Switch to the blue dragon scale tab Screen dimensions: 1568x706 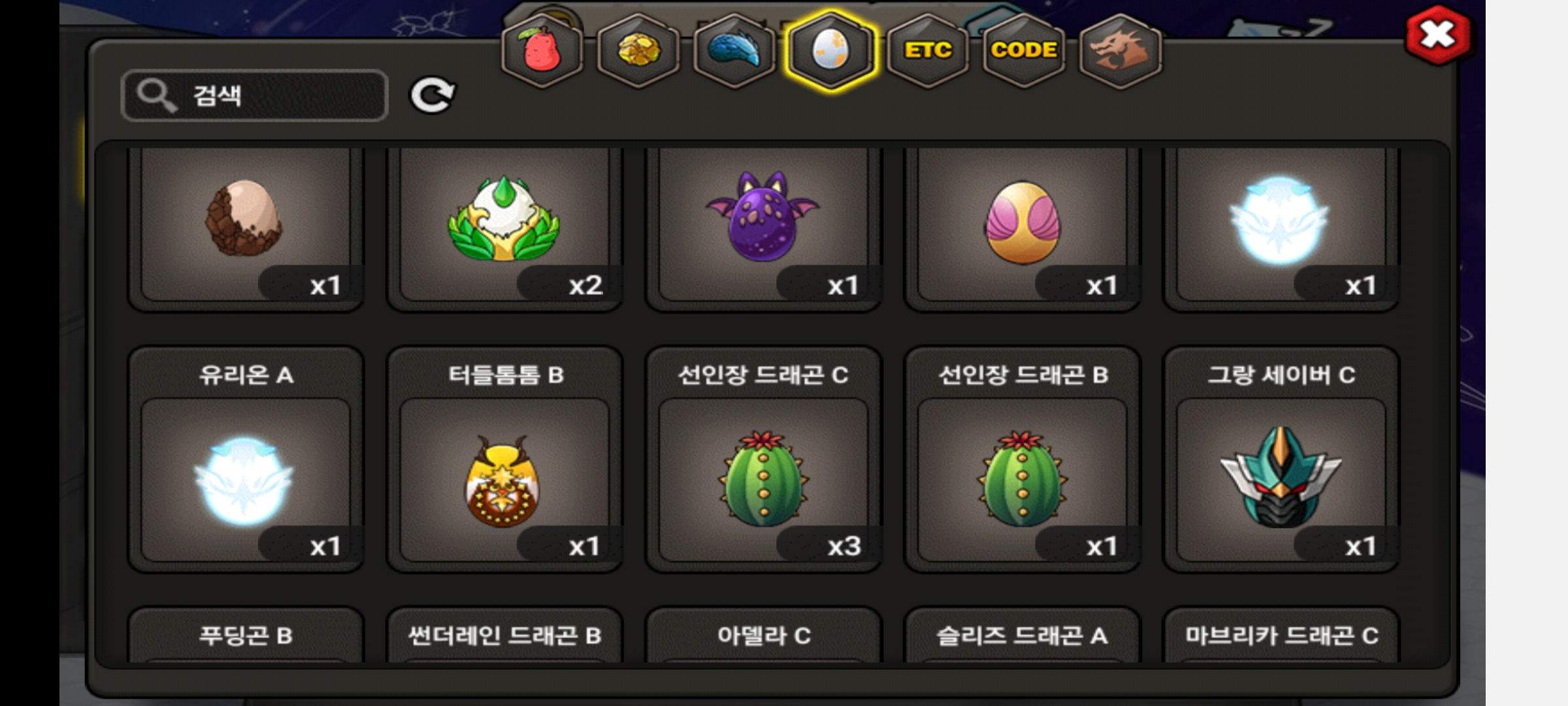(734, 50)
